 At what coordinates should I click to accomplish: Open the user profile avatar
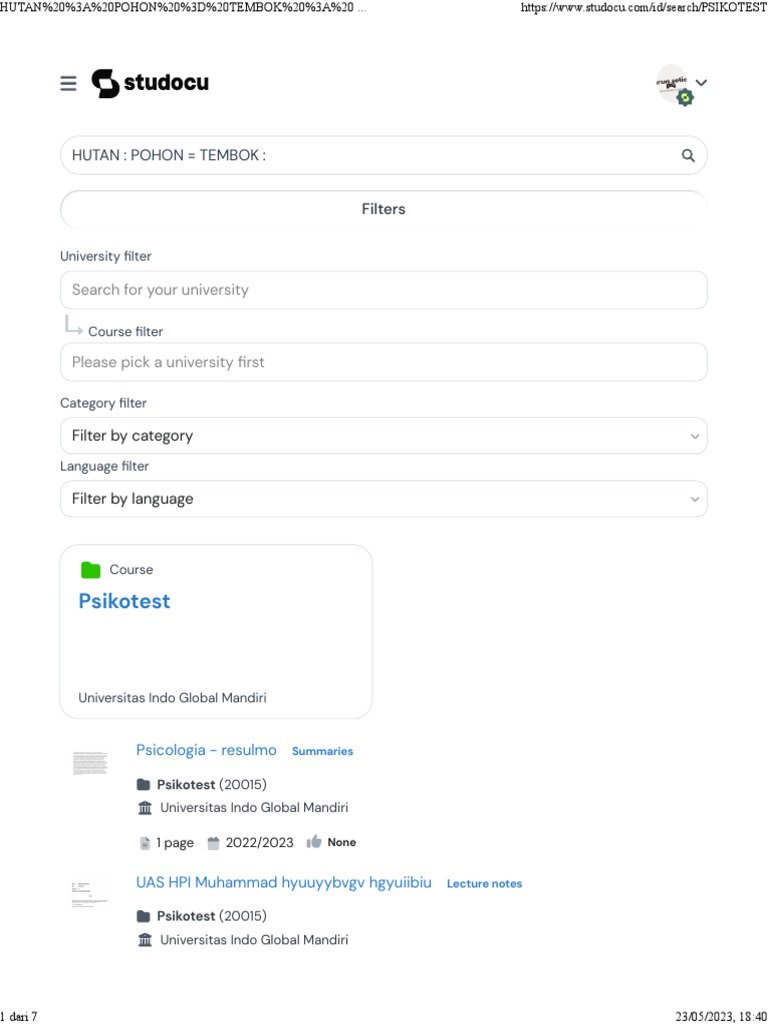pos(673,84)
